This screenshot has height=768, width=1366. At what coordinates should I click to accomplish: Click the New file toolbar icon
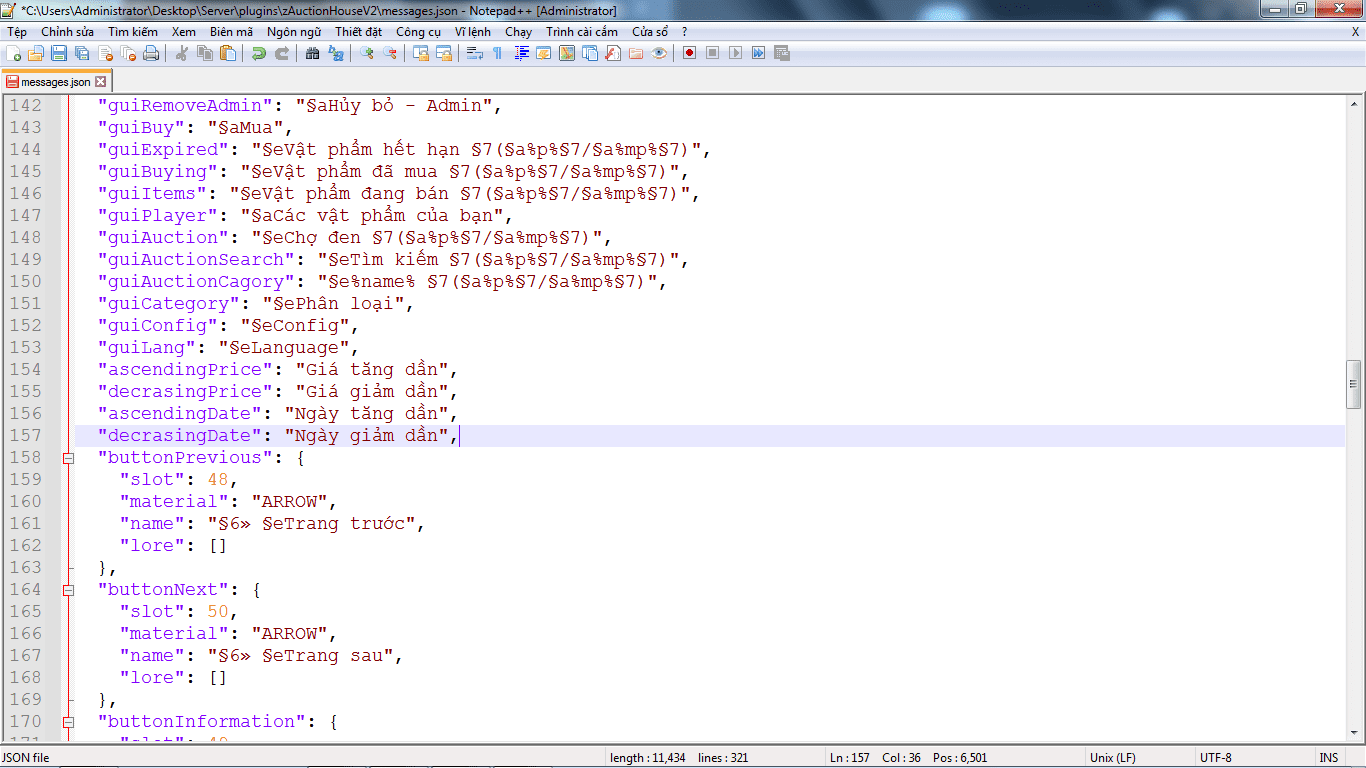(14, 53)
